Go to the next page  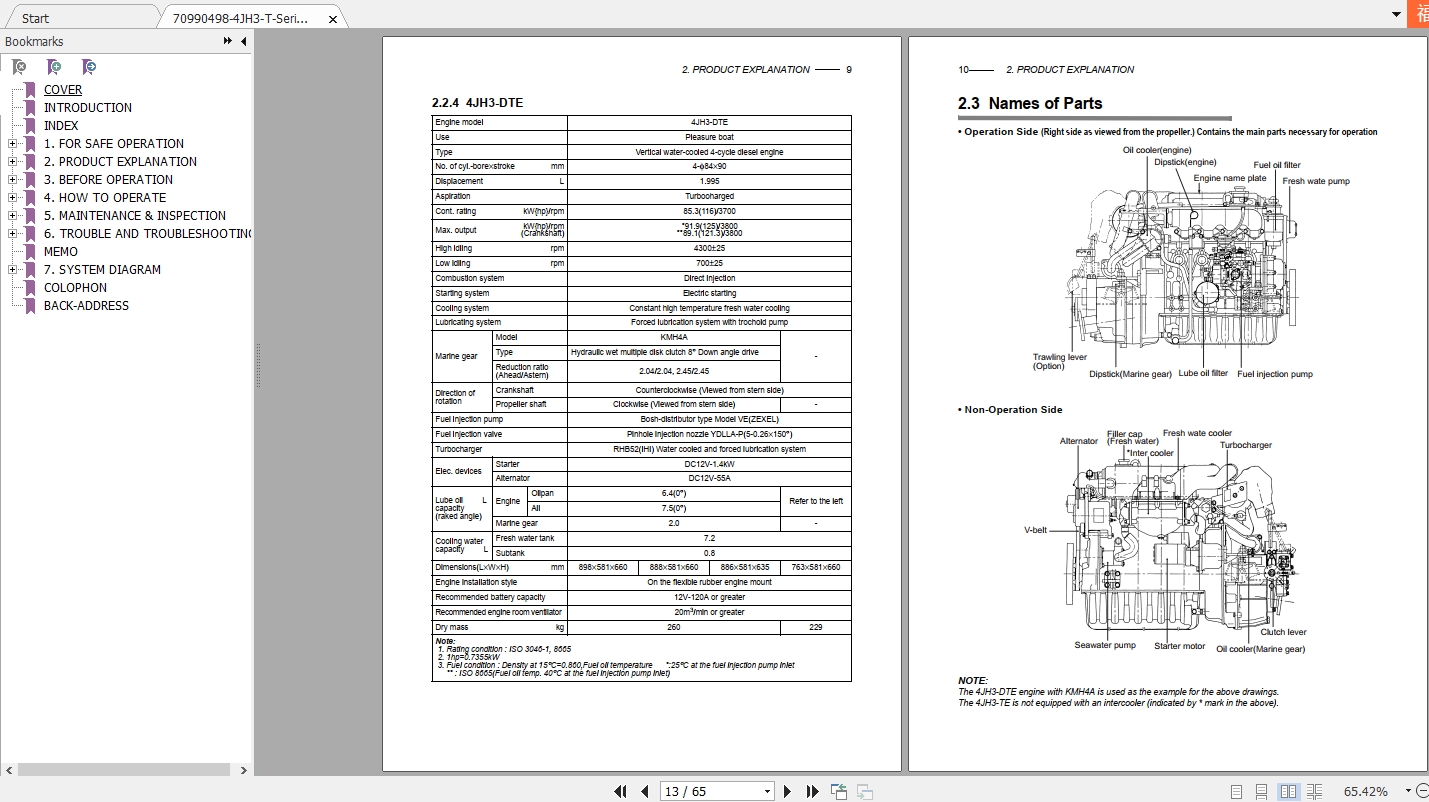(787, 791)
